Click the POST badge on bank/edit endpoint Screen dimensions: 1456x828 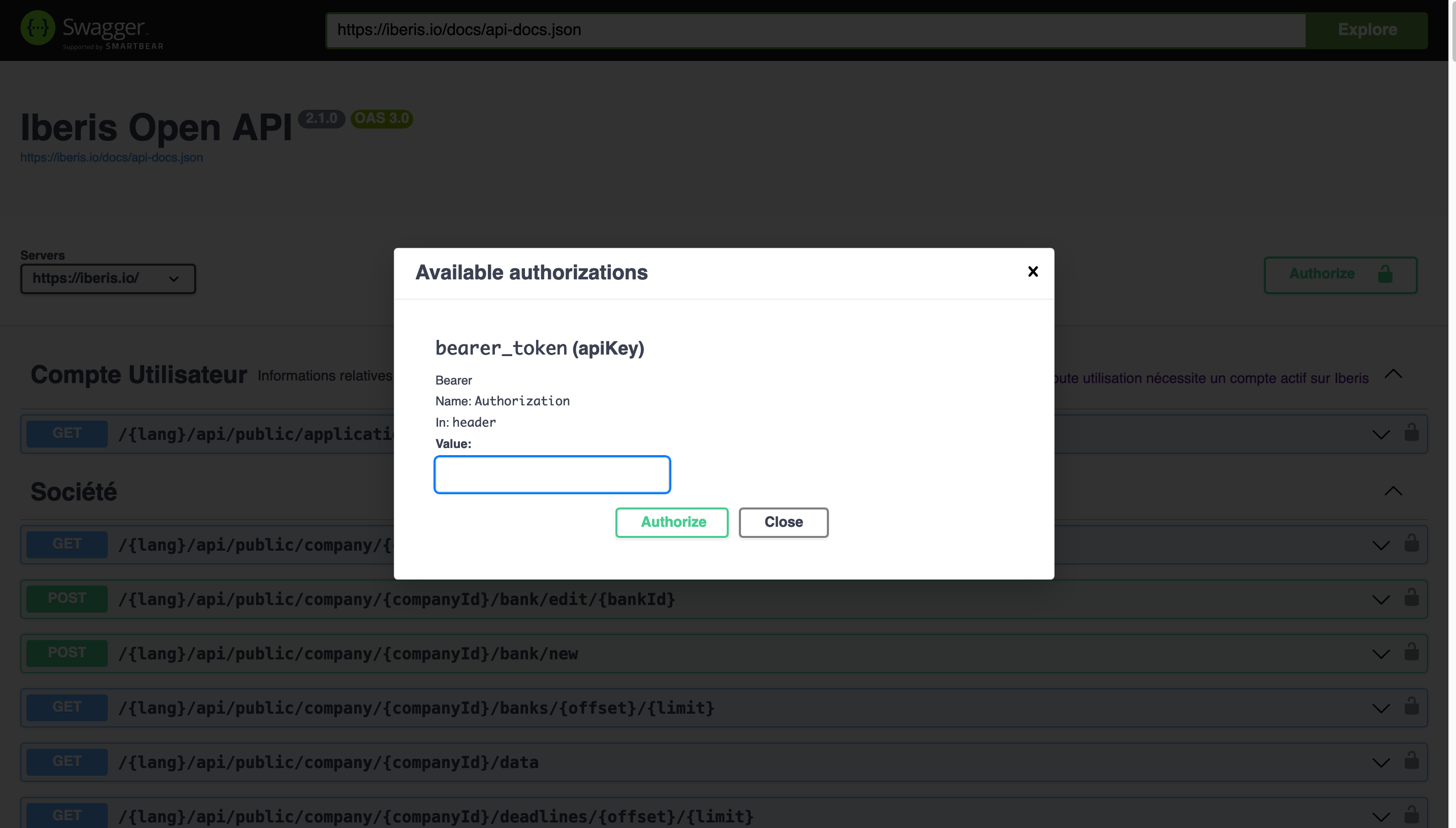(67, 599)
